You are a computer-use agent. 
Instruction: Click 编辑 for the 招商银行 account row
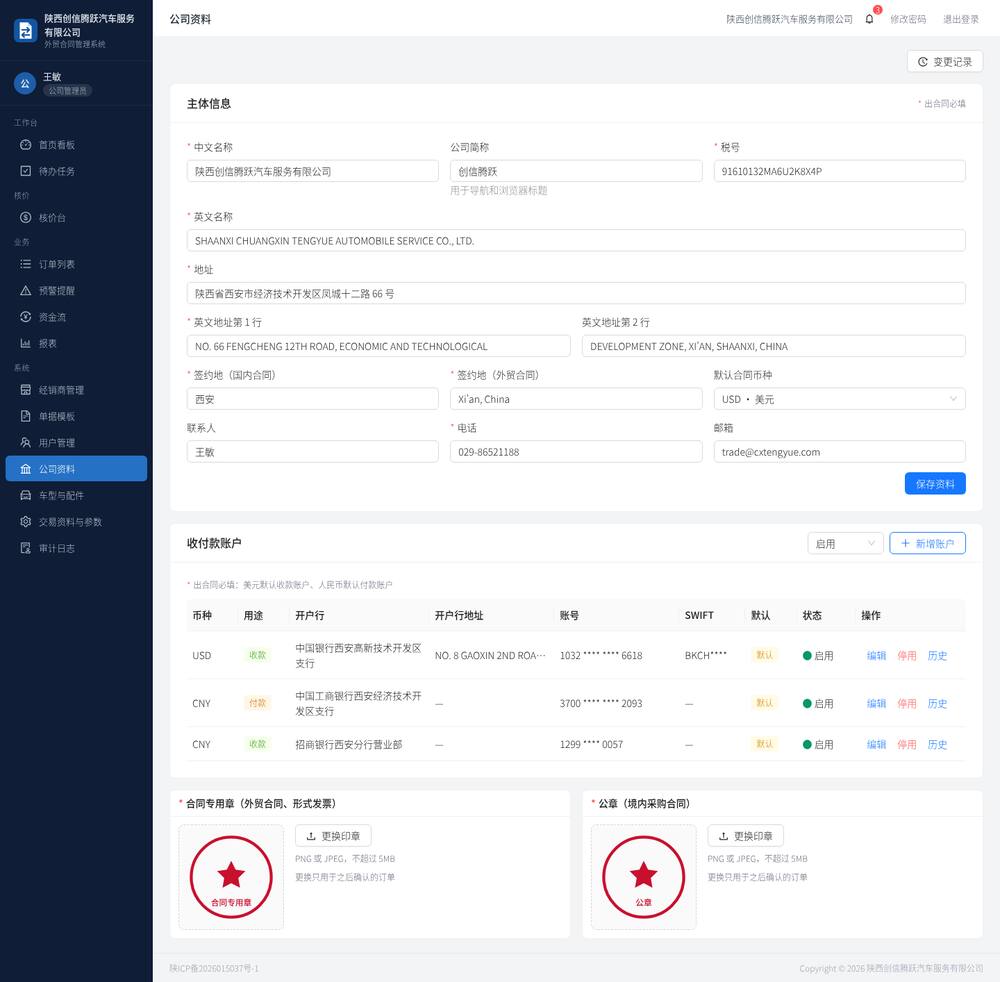876,744
